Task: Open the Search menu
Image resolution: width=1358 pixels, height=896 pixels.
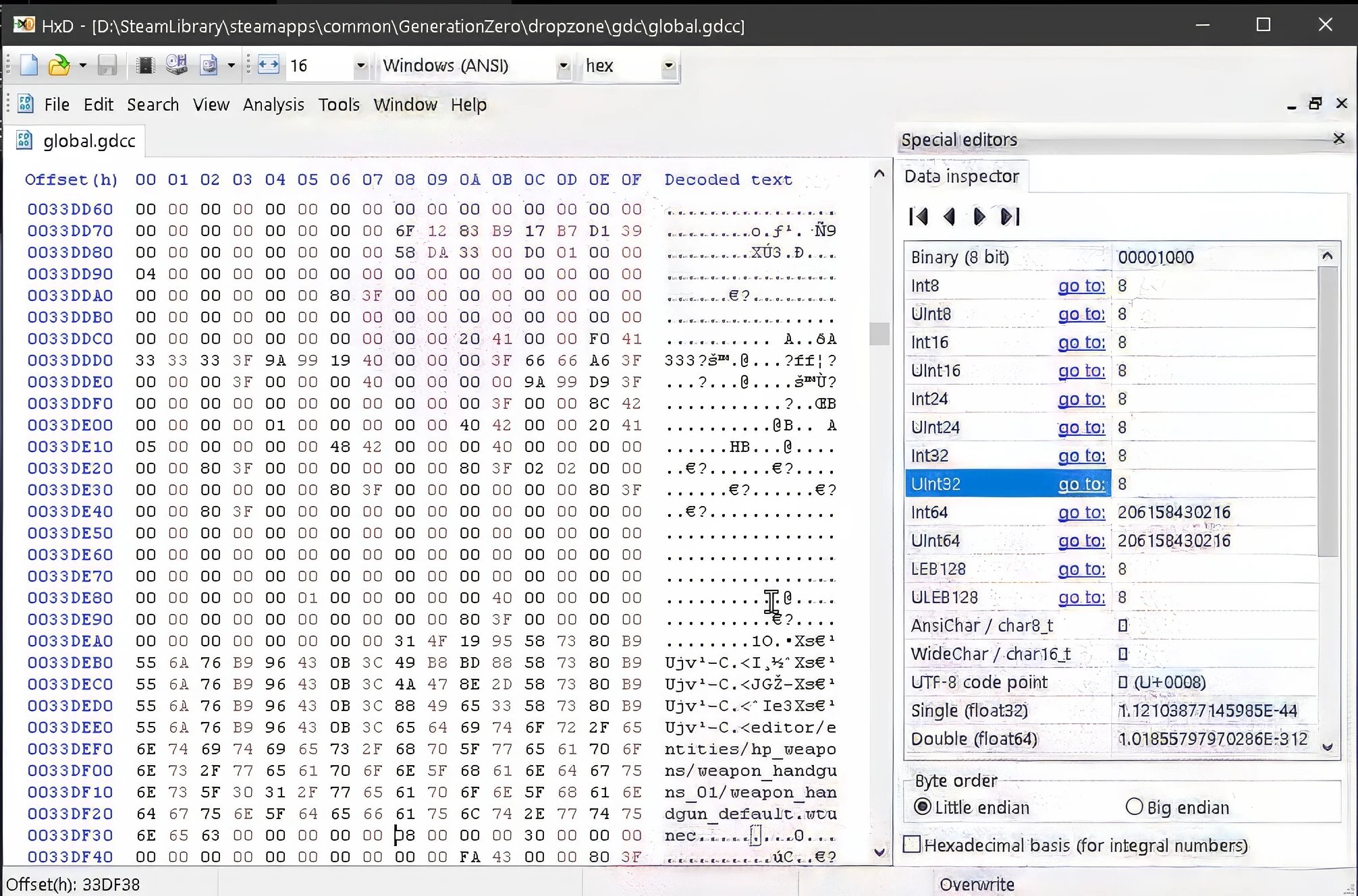Action: (x=153, y=105)
